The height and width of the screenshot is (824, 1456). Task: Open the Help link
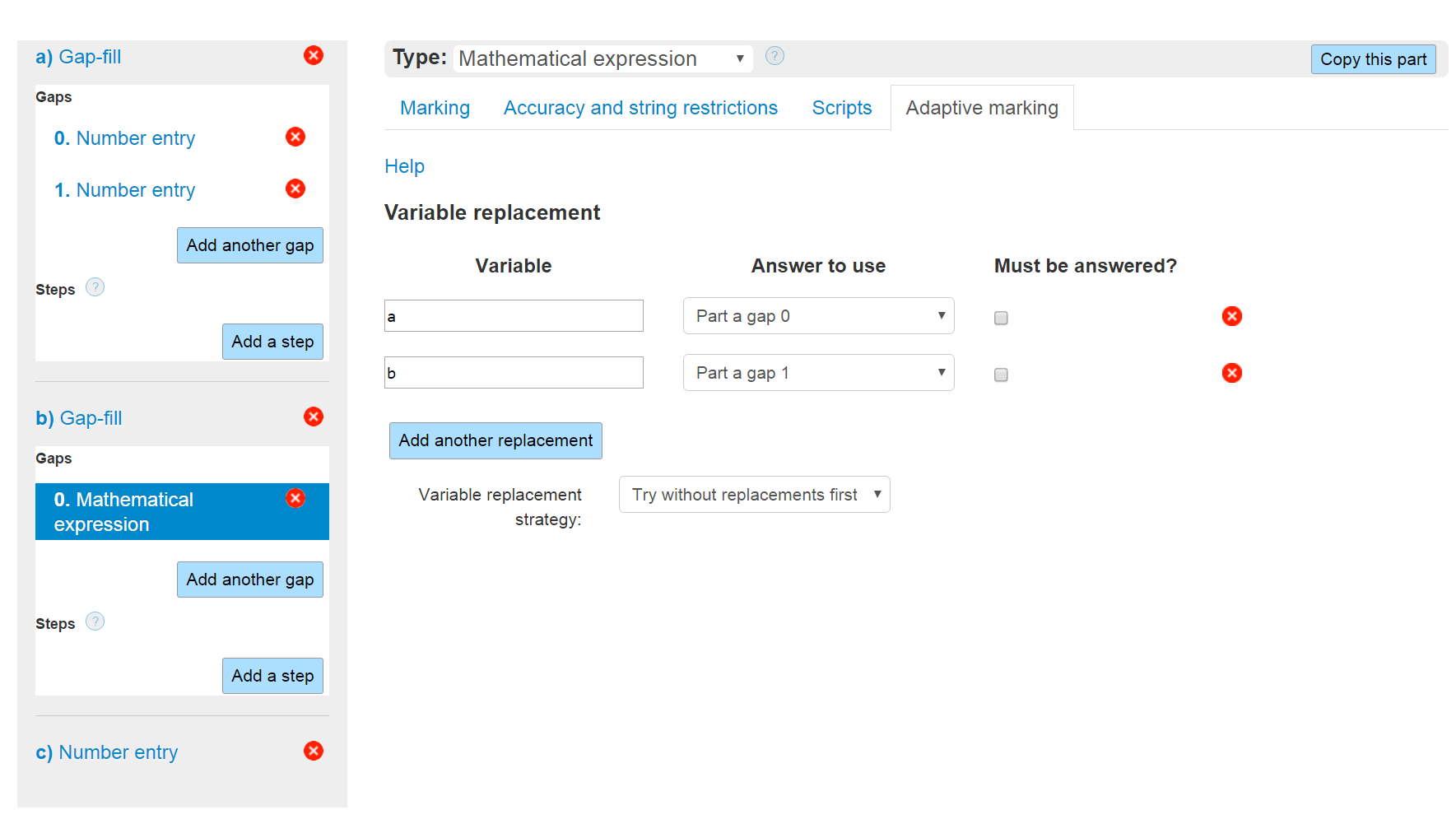pyautogui.click(x=404, y=166)
